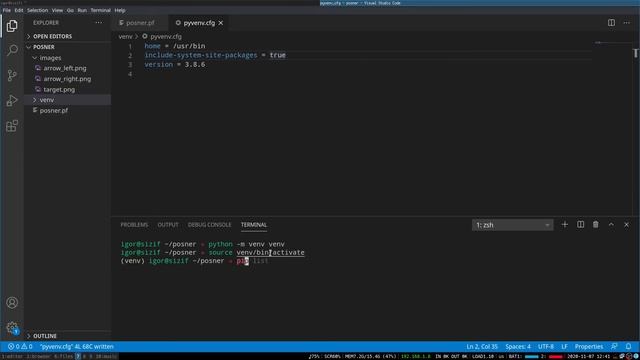The image size is (640, 360).
Task: Select the arrow_left.png file
Action: coord(65,68)
